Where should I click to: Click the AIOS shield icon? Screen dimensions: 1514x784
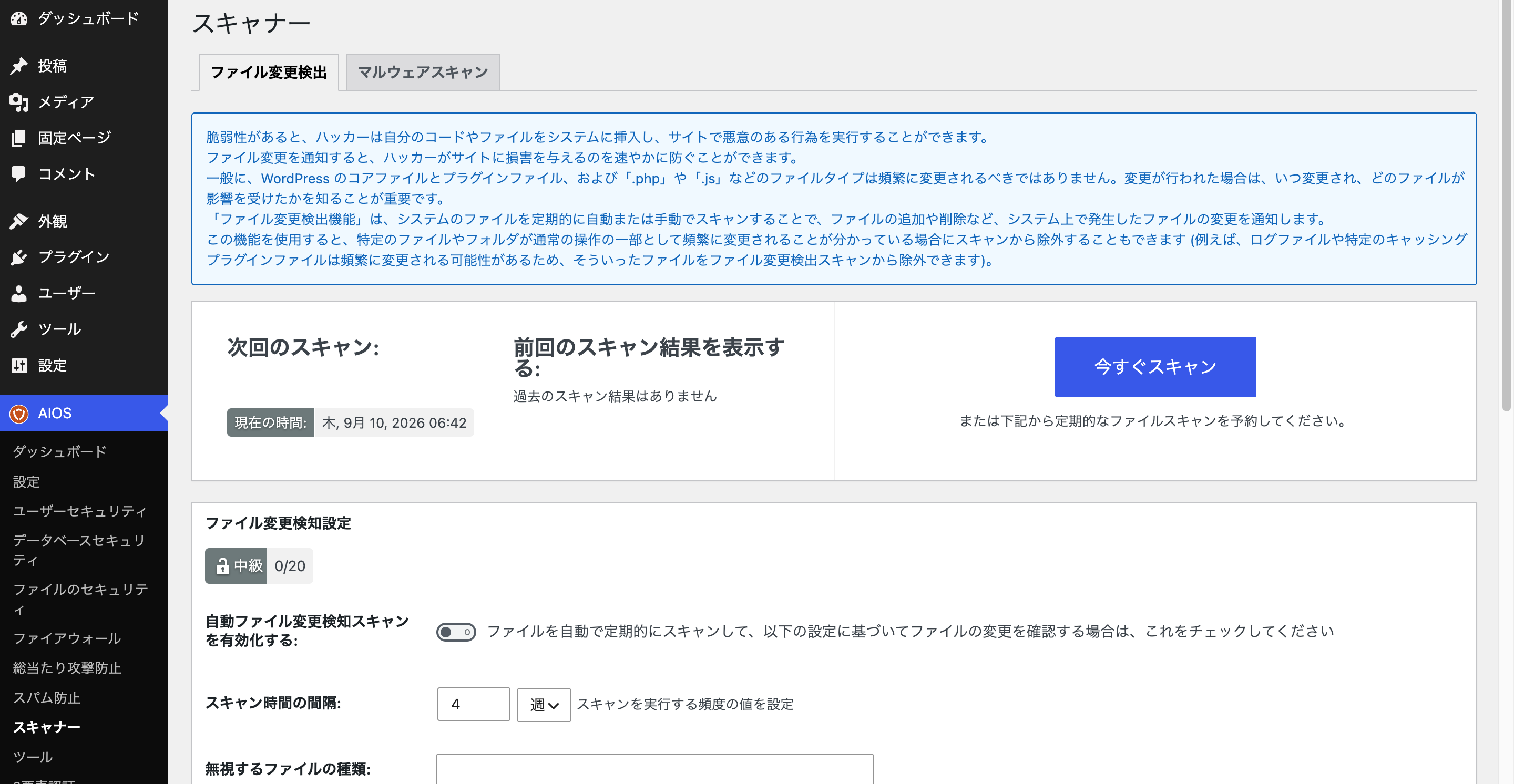[19, 414]
